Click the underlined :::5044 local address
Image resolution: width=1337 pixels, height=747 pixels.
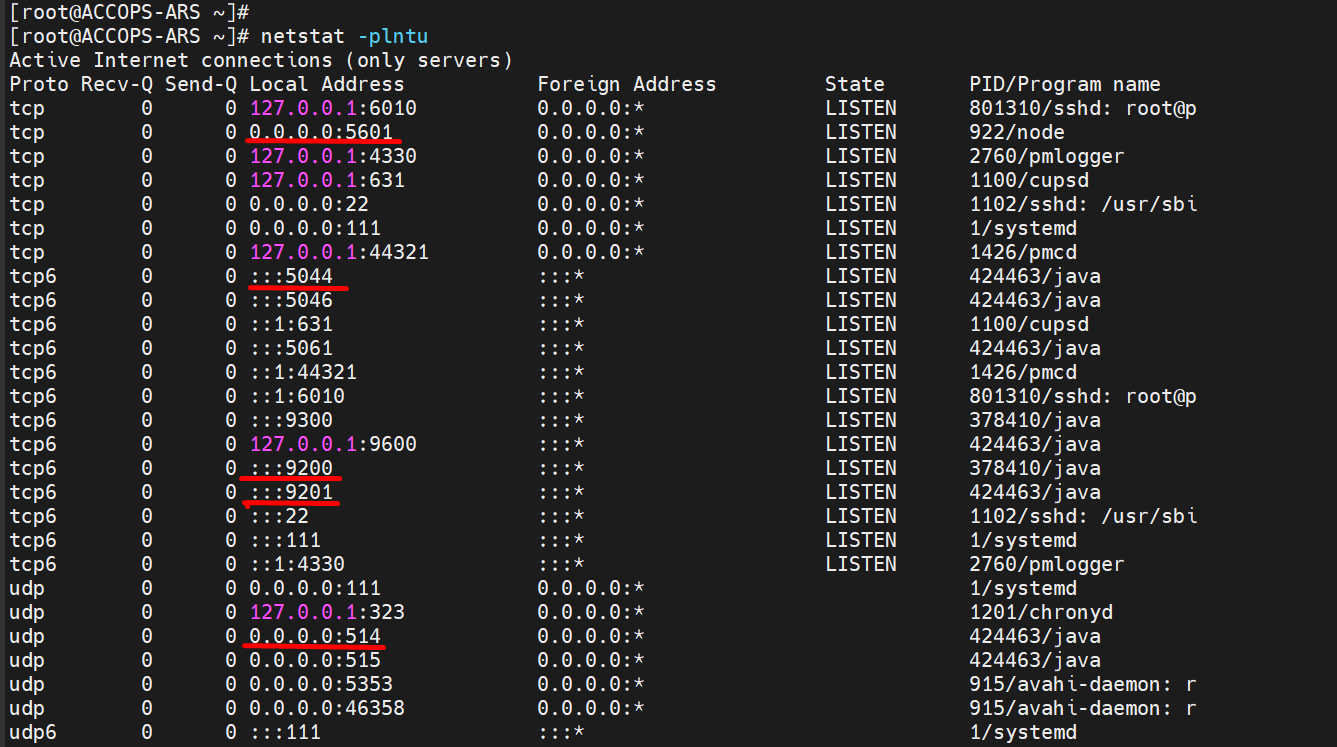pyautogui.click(x=291, y=276)
